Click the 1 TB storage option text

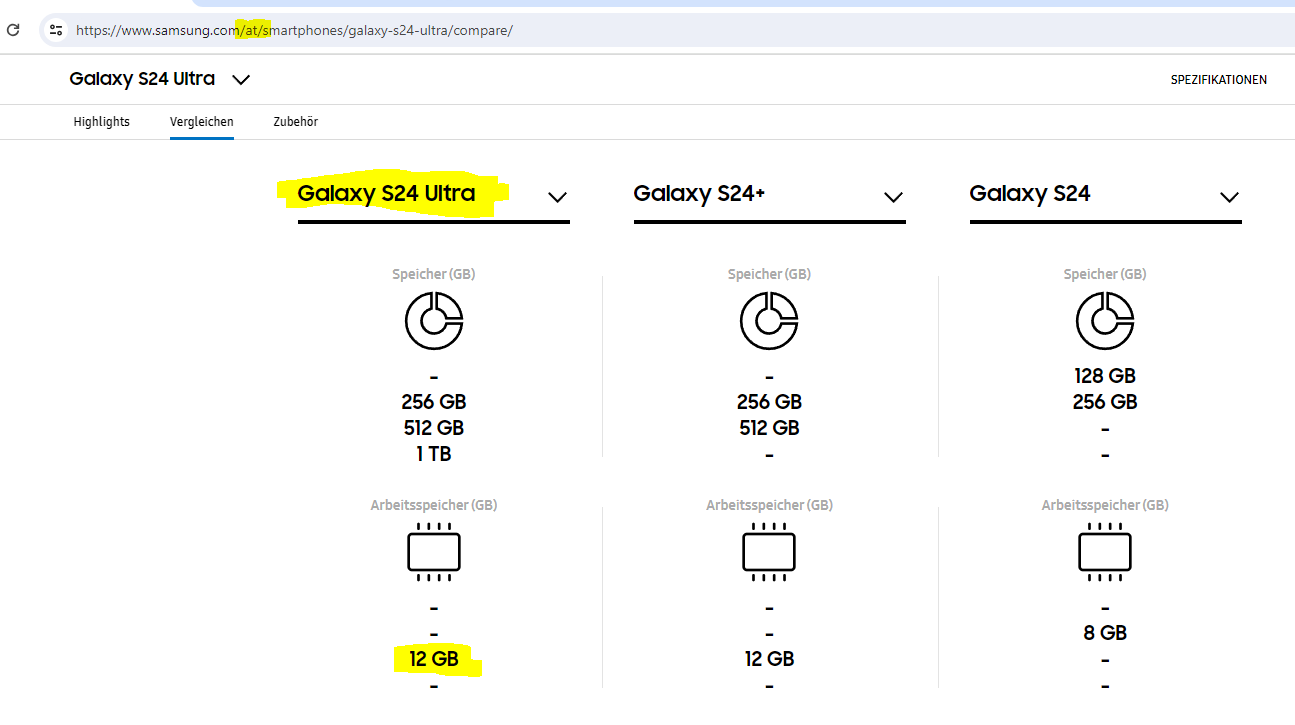coord(434,454)
